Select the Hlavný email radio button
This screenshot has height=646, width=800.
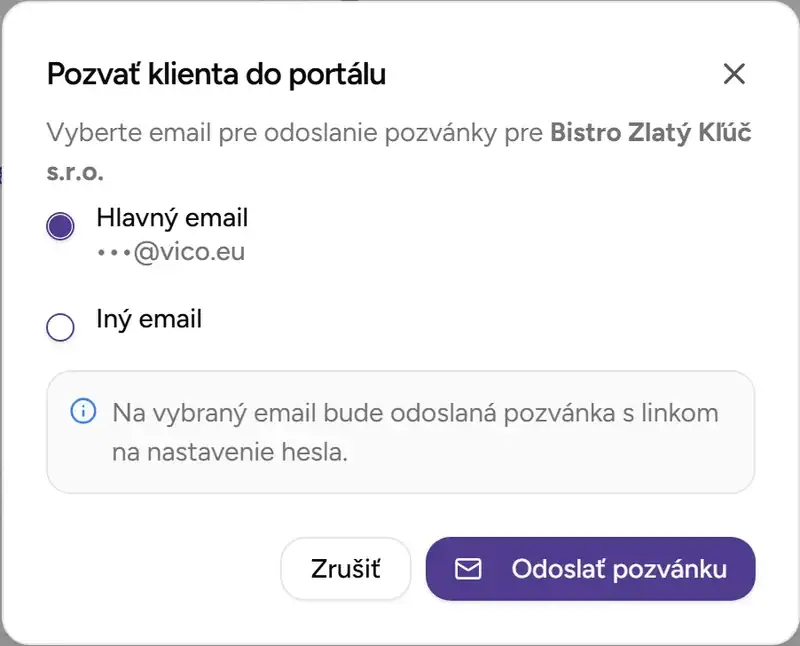click(60, 227)
